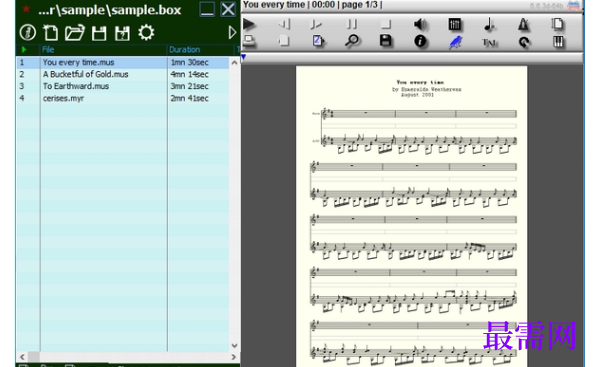Image resolution: width=595 pixels, height=367 pixels.
Task: Click the red star icon in title
Action: (26, 8)
